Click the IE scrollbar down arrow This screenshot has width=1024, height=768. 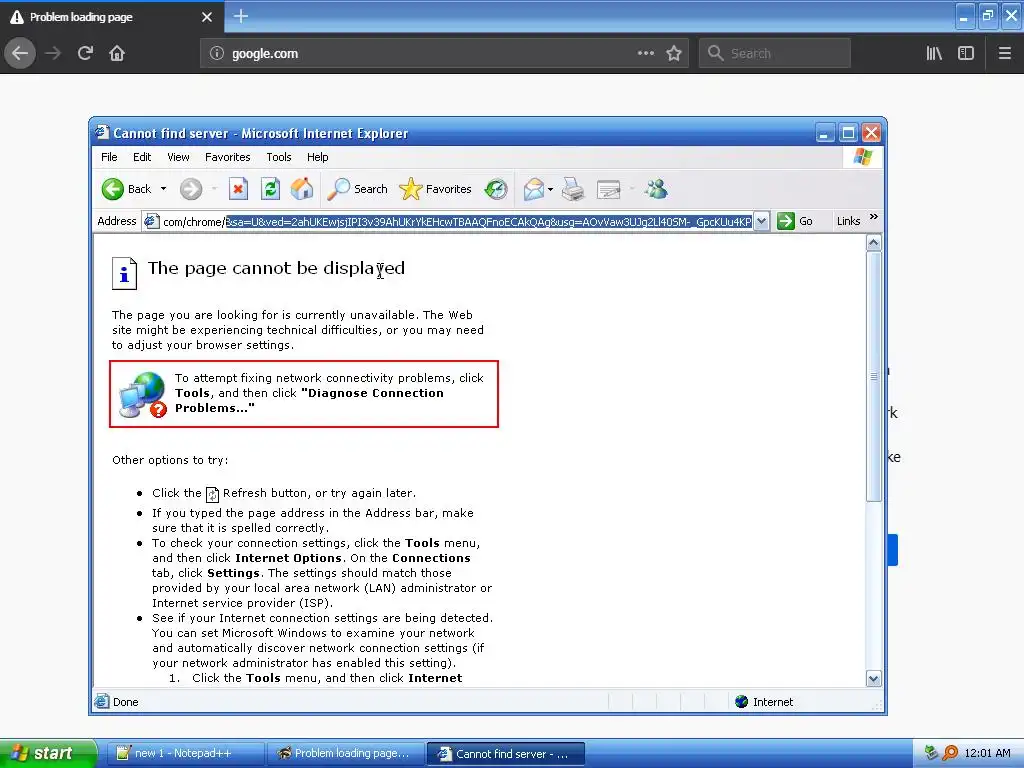[874, 679]
